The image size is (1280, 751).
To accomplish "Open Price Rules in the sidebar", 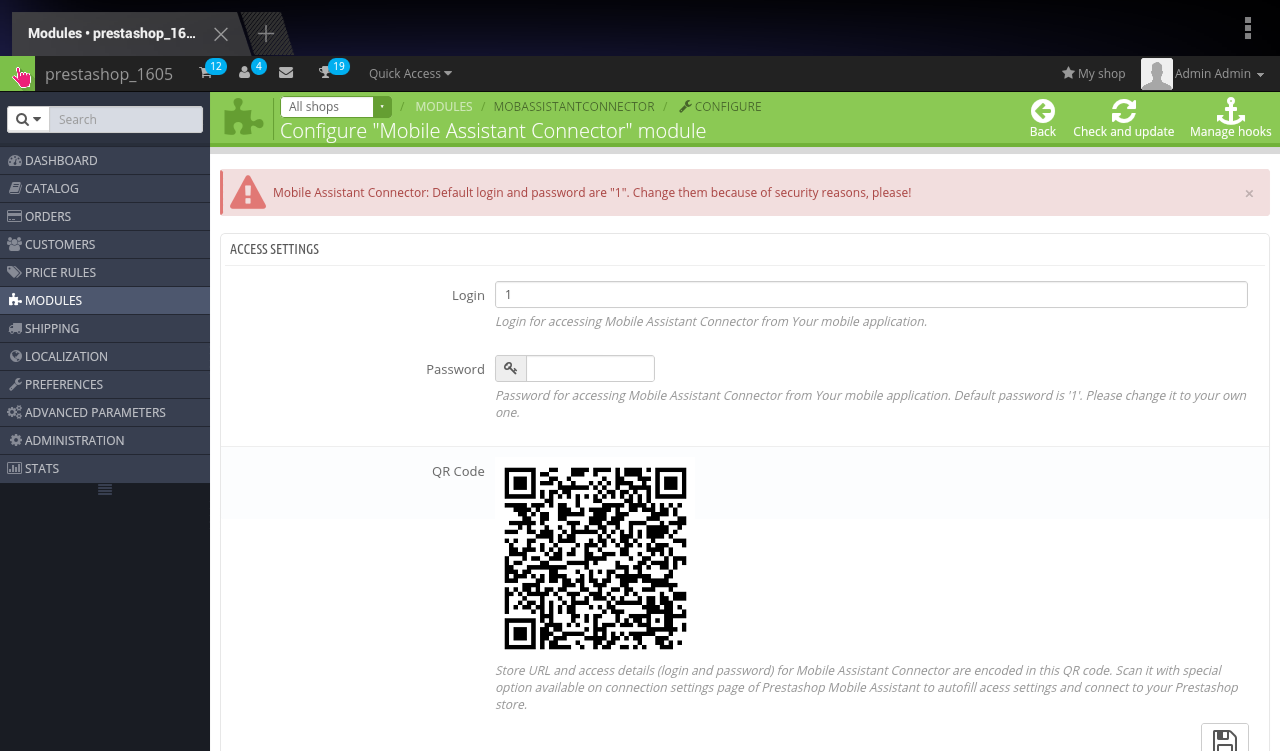I will pos(105,272).
